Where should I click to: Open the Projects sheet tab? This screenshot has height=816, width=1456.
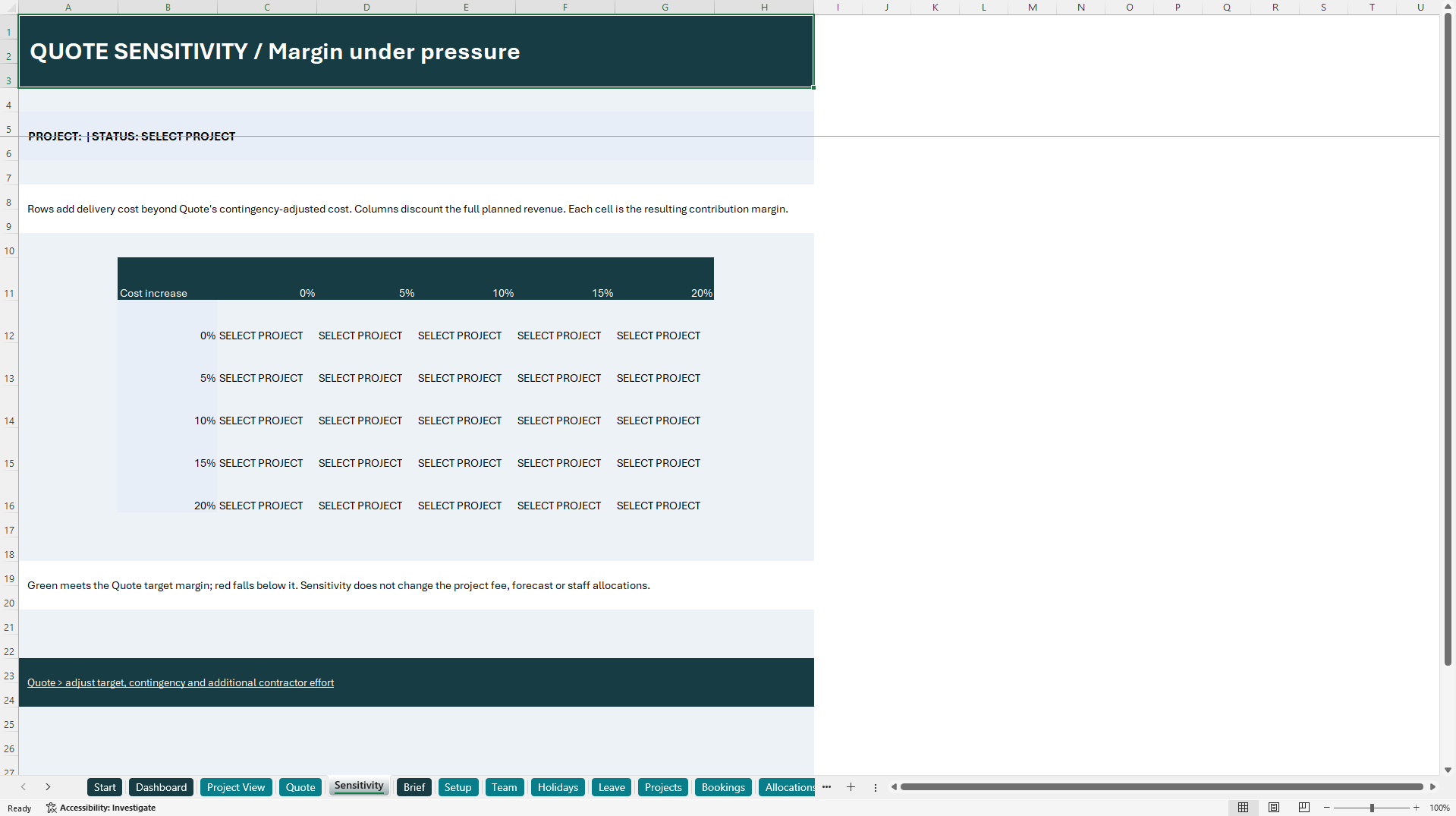coord(663,787)
